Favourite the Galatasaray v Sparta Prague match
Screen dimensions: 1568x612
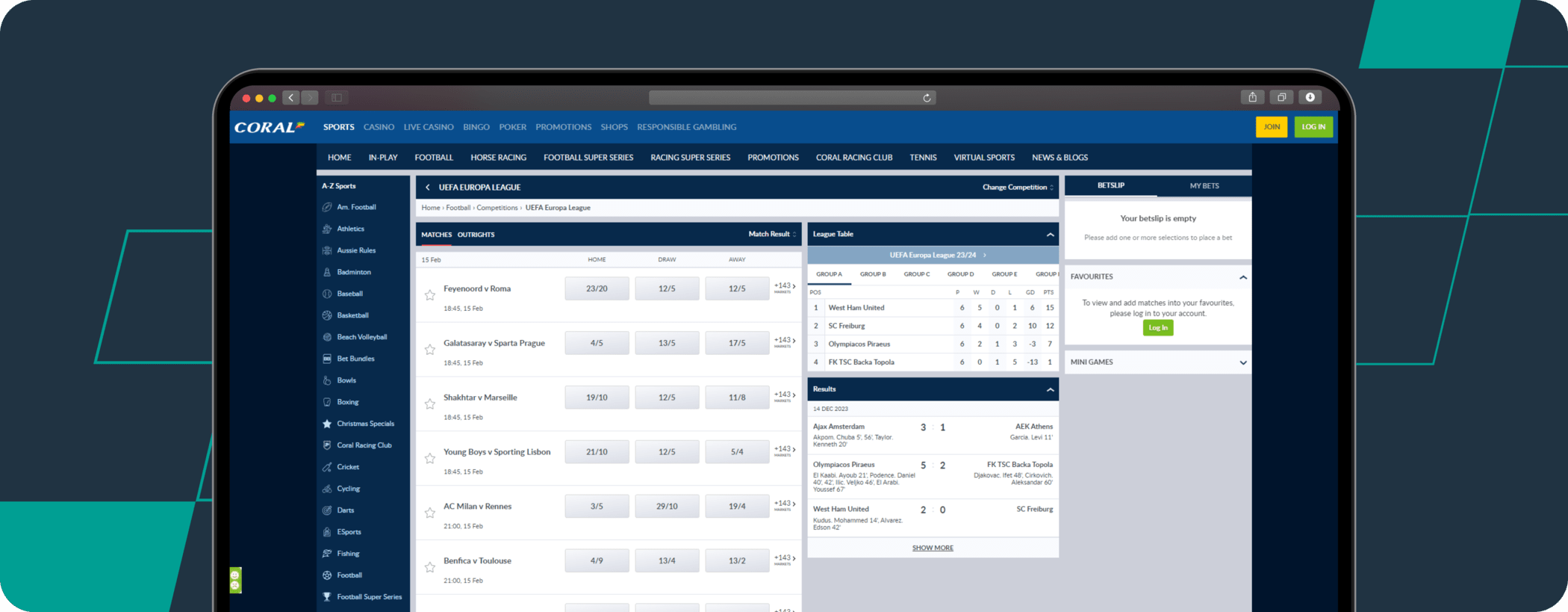430,350
